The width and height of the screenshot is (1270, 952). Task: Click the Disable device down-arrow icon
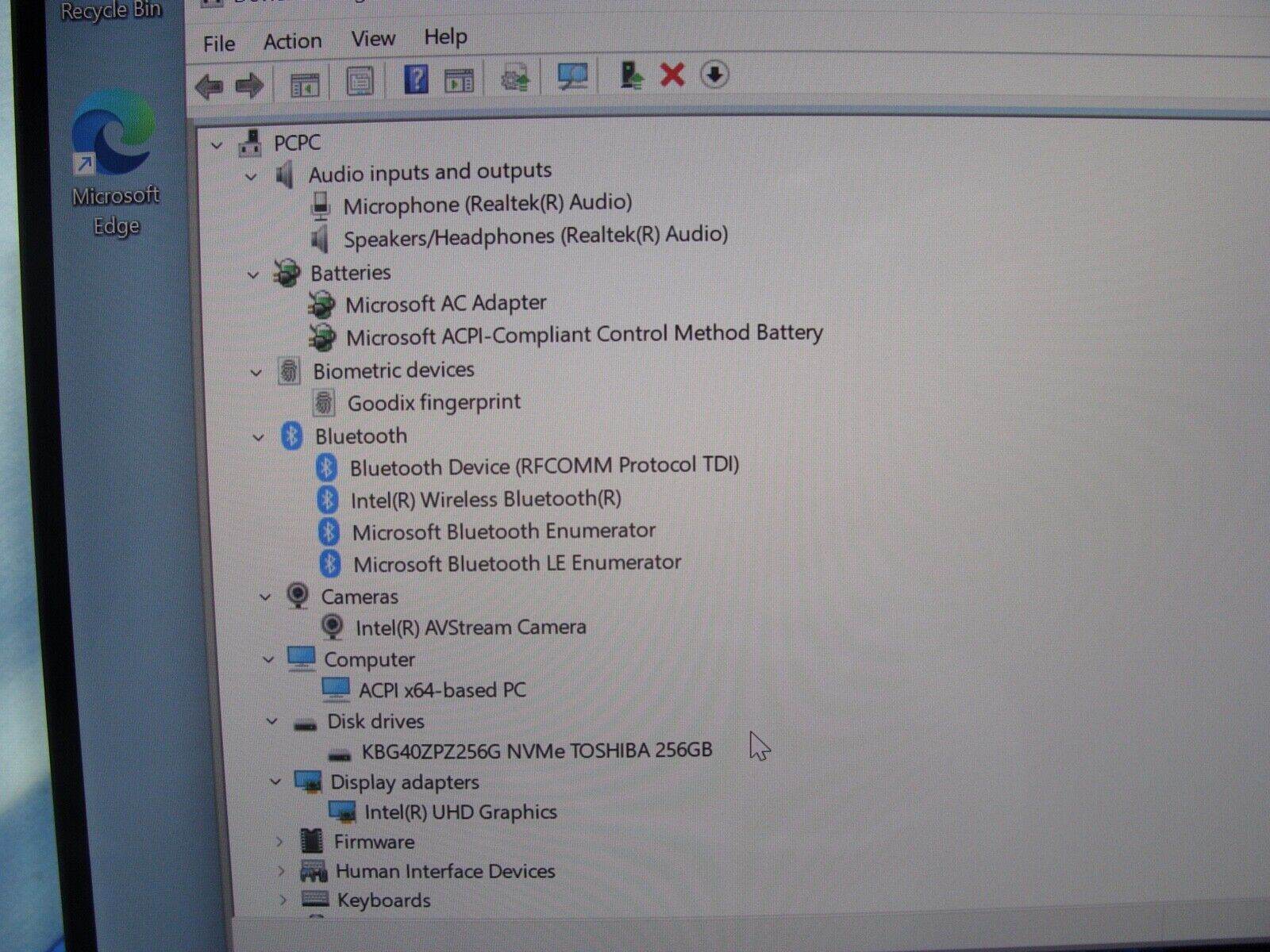pos(713,76)
